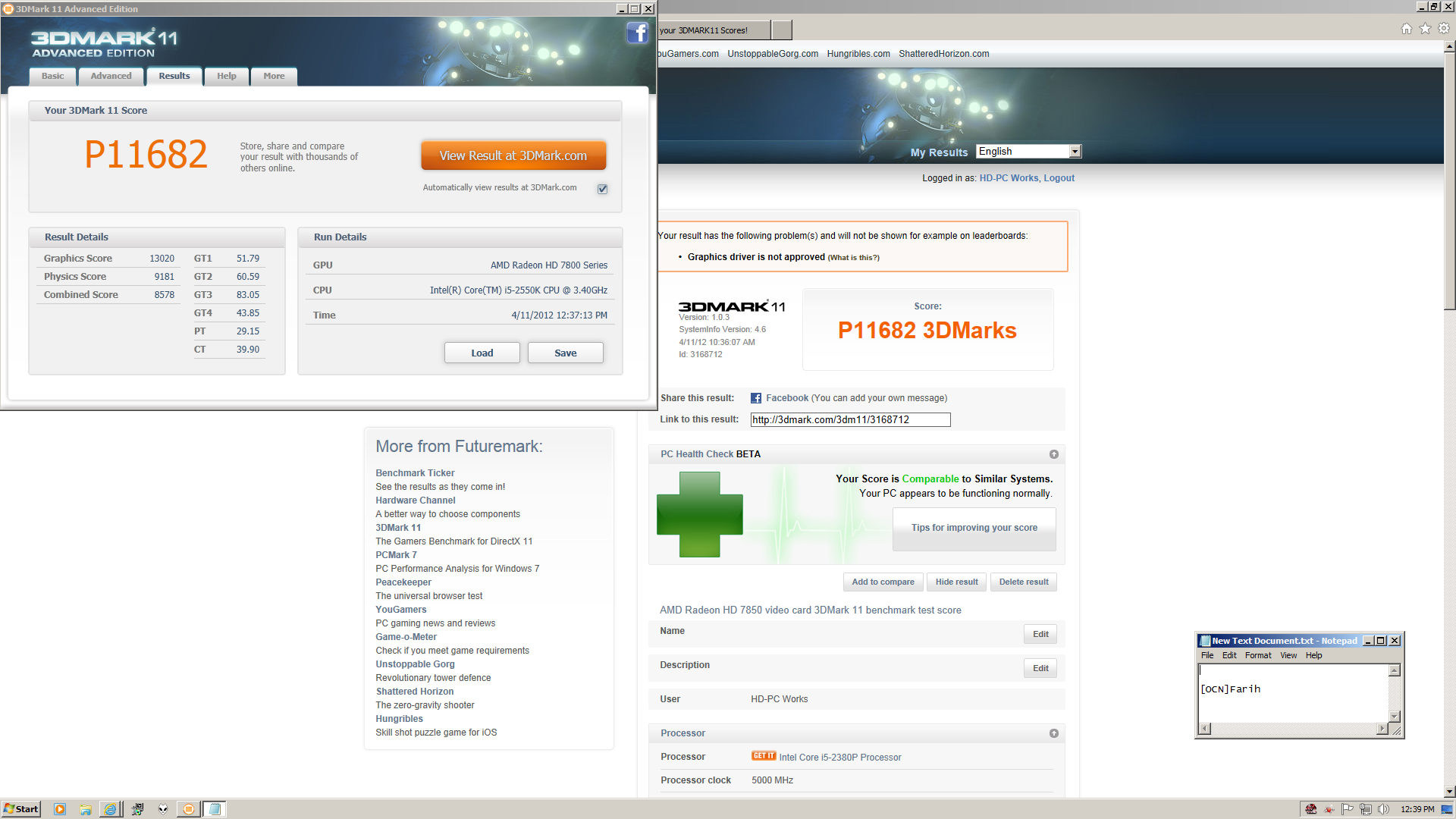Open Internet Explorer from taskbar

[x=110, y=809]
